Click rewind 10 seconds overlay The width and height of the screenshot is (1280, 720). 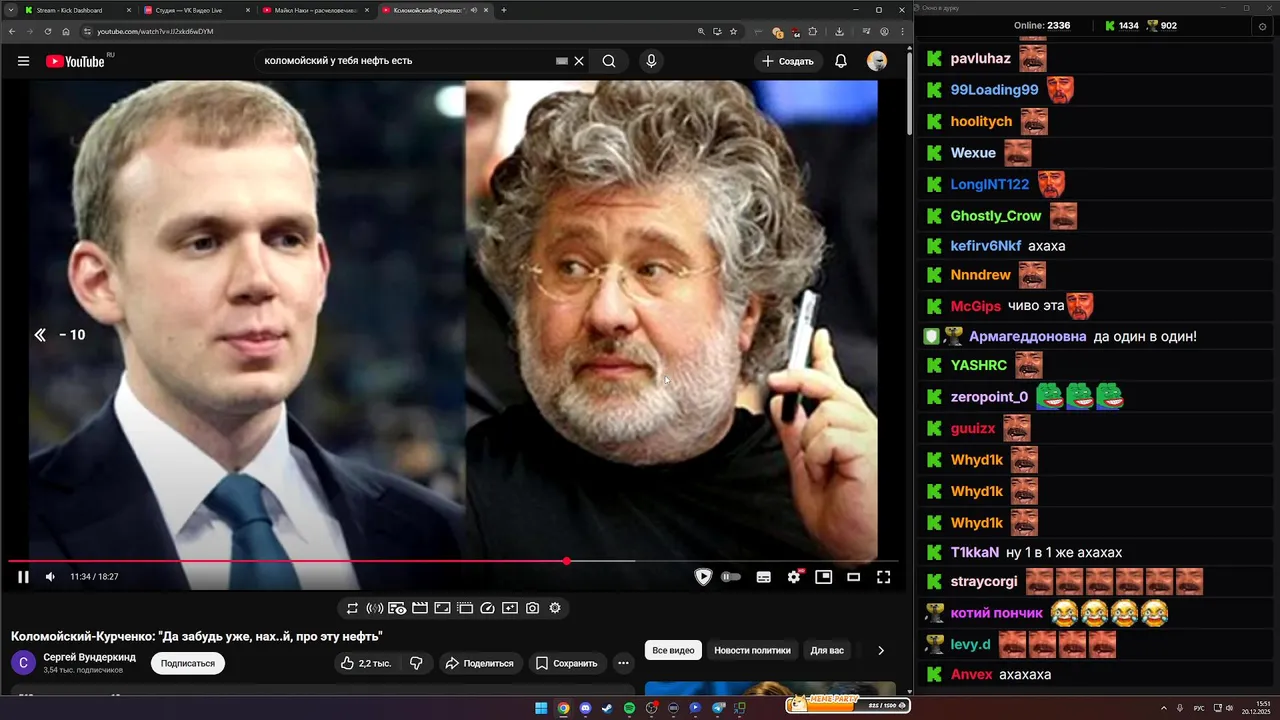(x=60, y=335)
